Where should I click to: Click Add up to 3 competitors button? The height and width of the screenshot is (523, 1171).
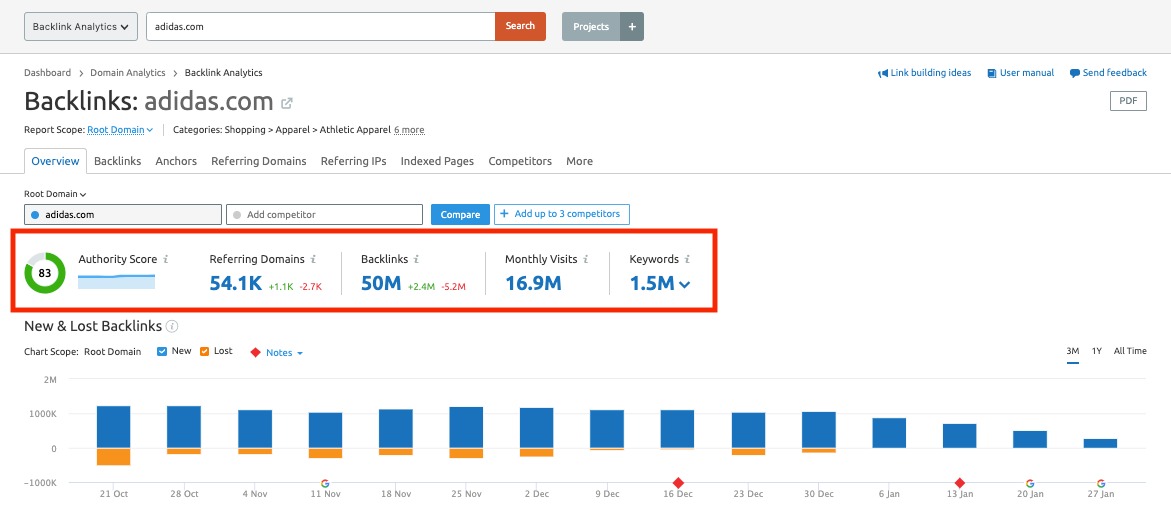(562, 214)
